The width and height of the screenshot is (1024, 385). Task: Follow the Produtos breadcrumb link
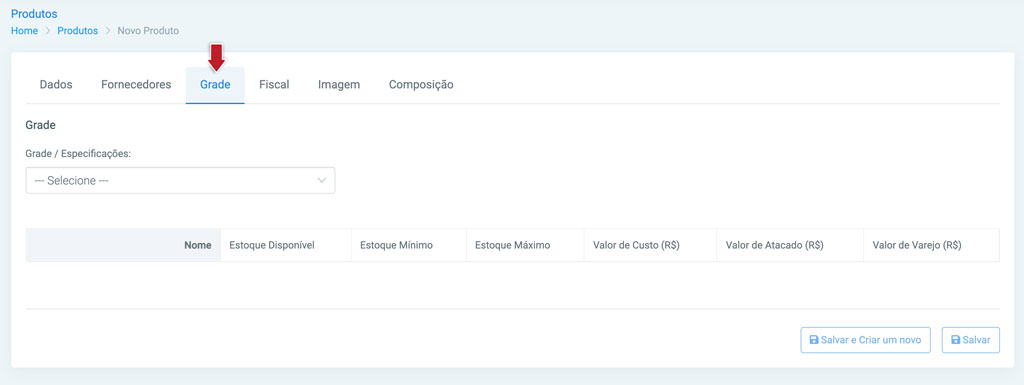coord(78,31)
